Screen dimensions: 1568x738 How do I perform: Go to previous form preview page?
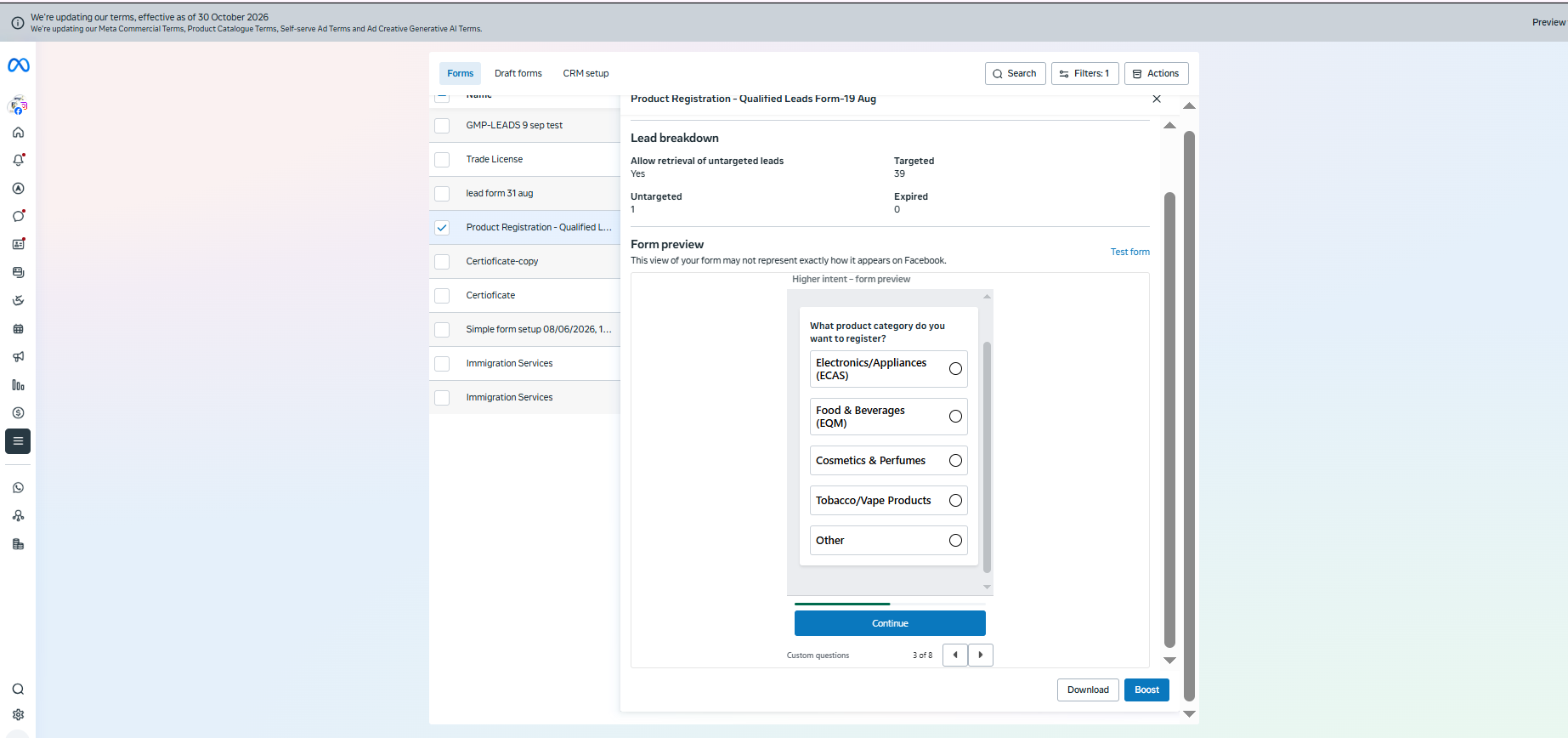coord(955,655)
